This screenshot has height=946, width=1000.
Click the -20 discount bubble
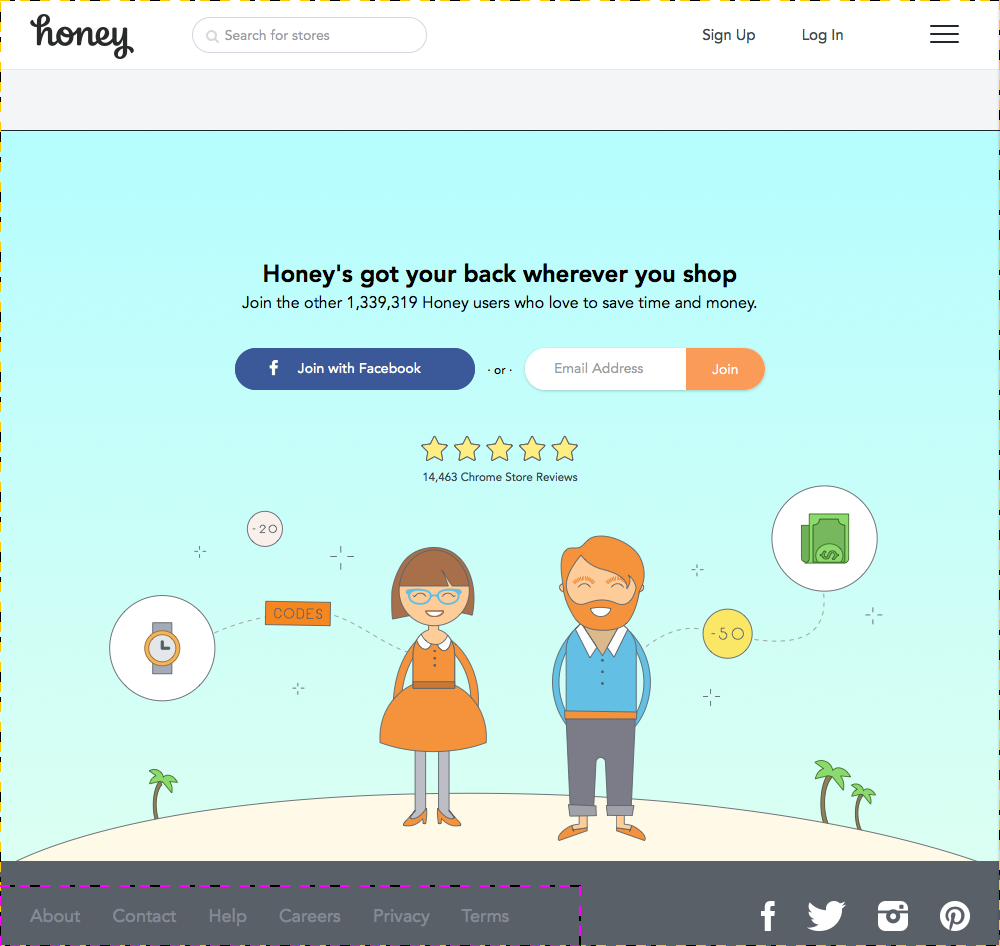click(265, 529)
